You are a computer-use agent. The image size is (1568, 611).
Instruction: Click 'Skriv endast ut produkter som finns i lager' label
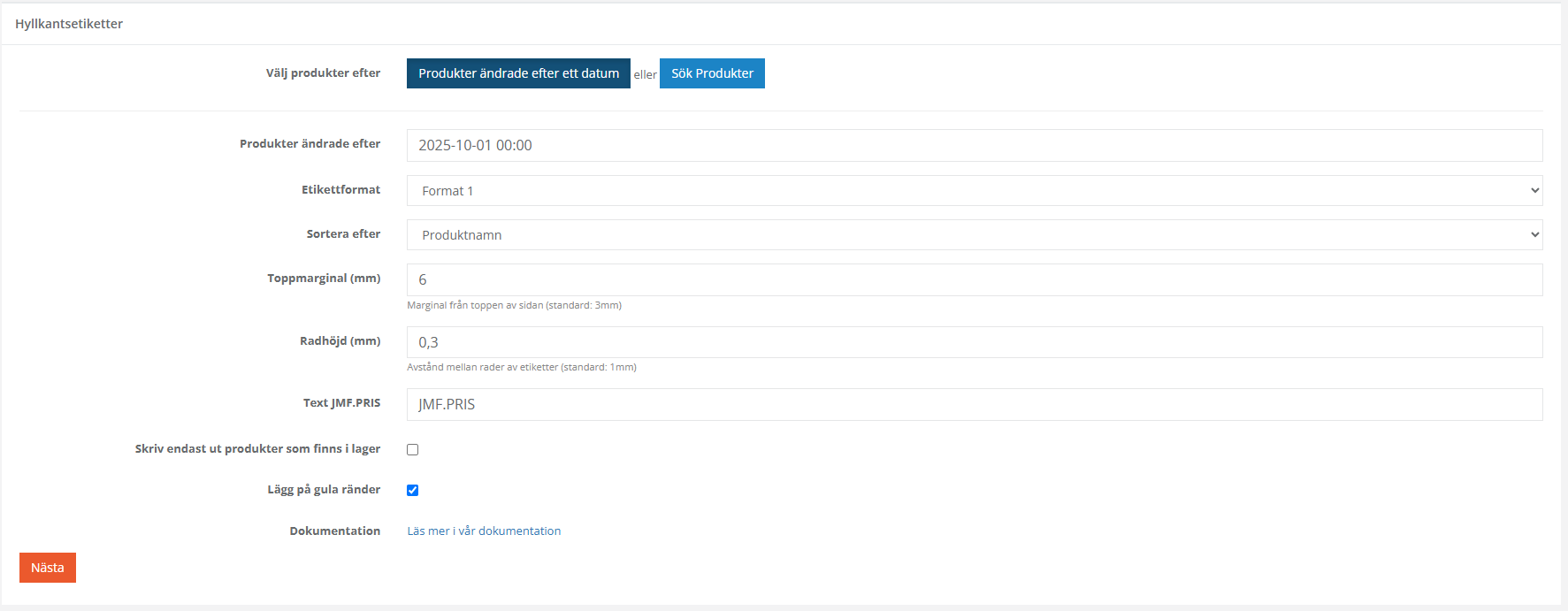(257, 448)
